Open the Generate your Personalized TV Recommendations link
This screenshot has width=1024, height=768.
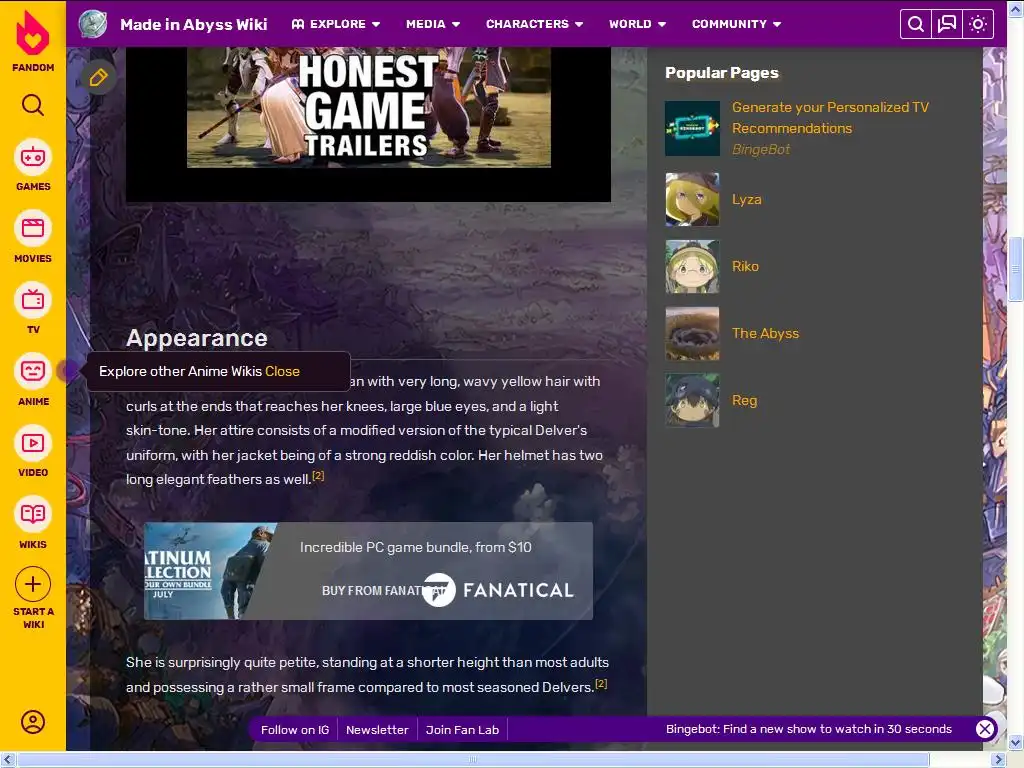tap(830, 118)
